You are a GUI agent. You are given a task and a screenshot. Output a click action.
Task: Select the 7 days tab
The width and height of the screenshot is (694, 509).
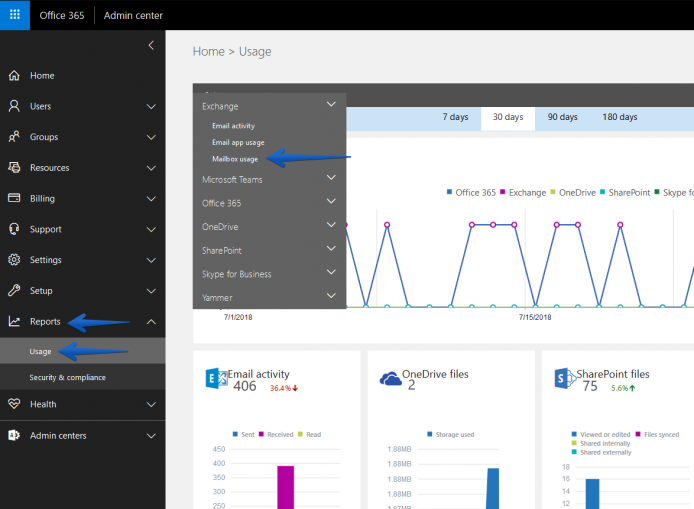click(x=455, y=117)
